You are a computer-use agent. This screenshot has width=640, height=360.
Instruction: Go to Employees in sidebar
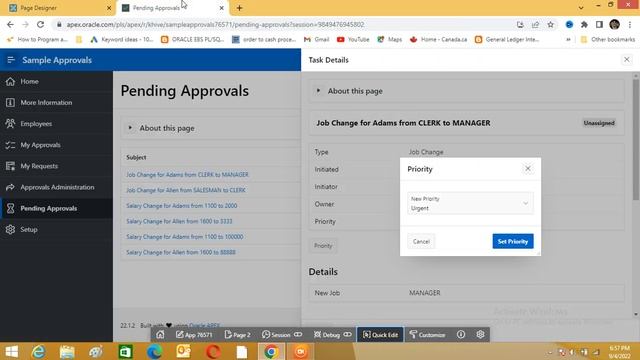(56, 124)
